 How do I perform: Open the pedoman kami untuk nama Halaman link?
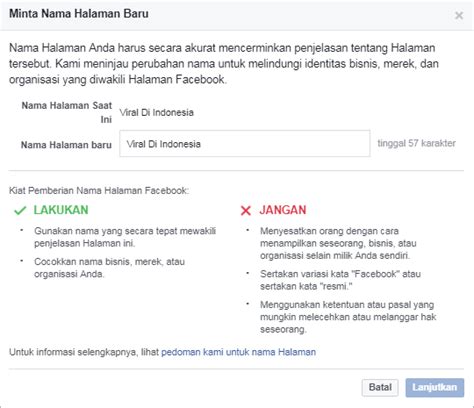[238, 352]
